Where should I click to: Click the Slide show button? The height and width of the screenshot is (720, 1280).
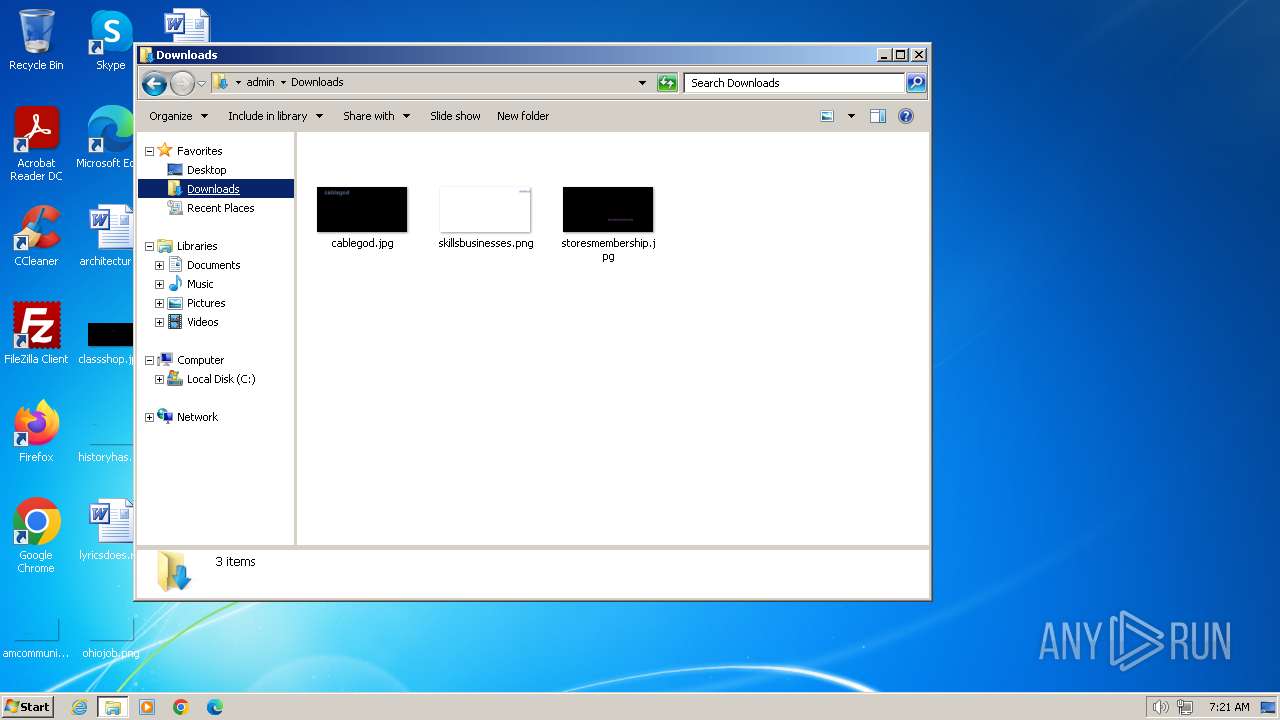pos(455,116)
